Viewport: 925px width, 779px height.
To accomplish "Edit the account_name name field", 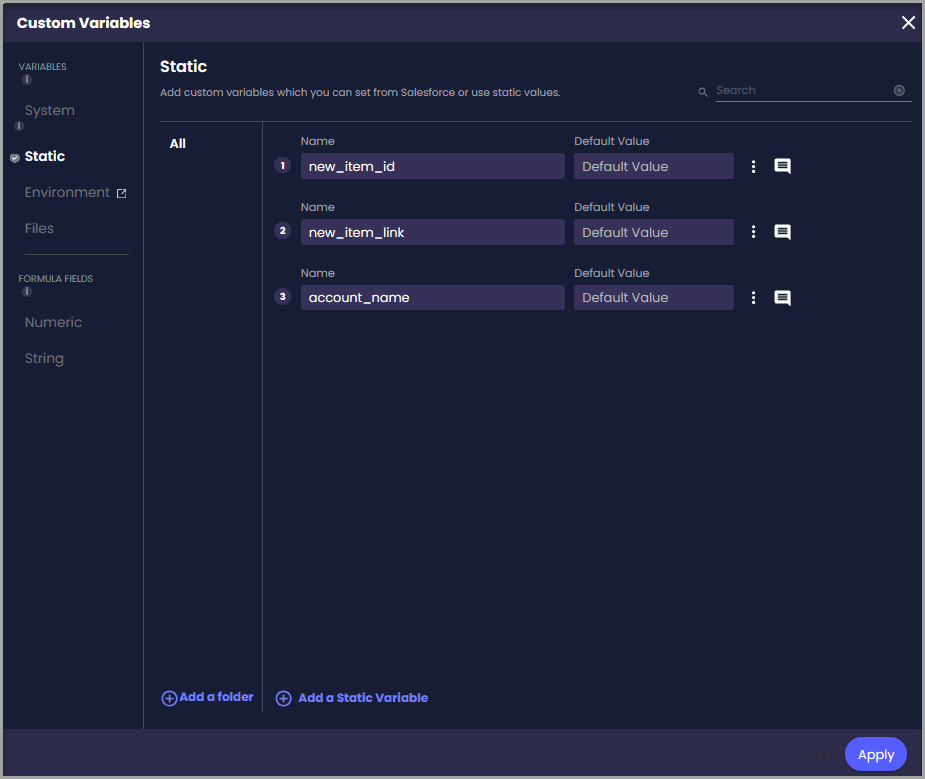I will tap(432, 298).
